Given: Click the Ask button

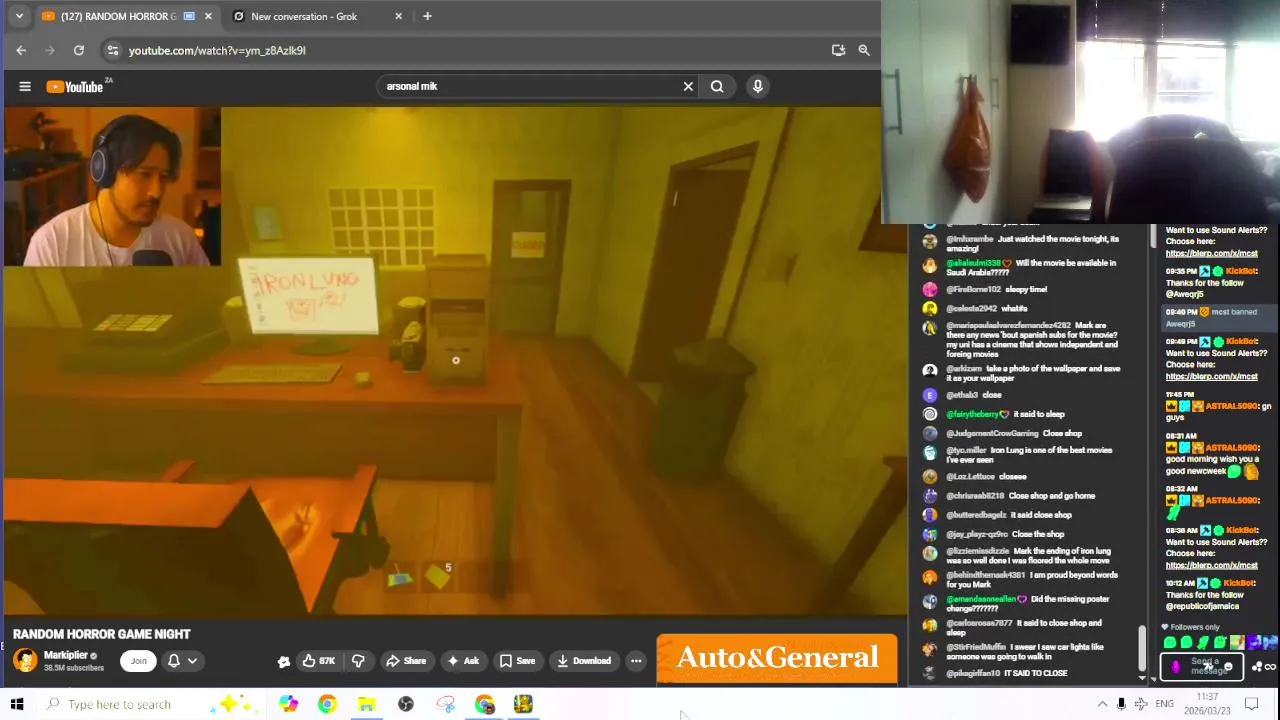Looking at the screenshot, I should [463, 661].
